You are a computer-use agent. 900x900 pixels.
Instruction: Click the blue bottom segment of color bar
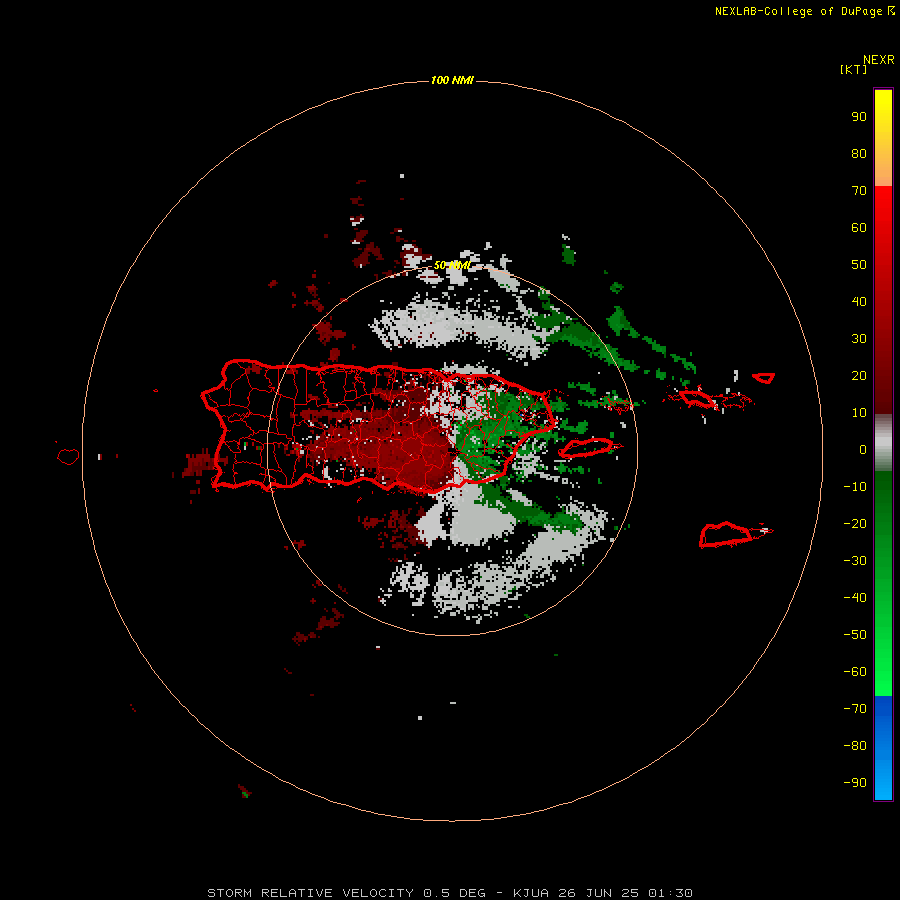click(883, 748)
